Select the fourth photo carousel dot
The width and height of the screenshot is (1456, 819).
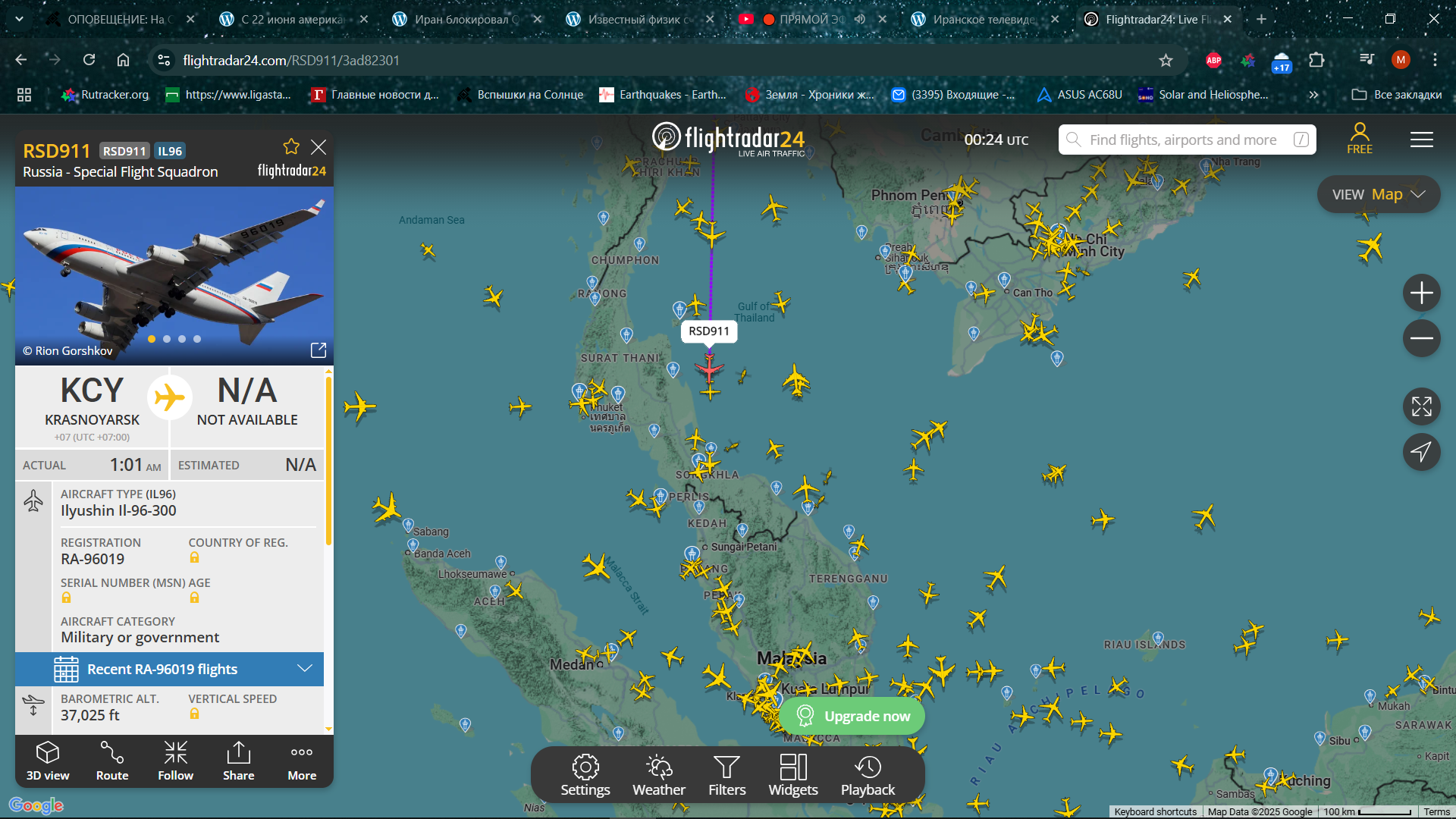click(x=197, y=339)
